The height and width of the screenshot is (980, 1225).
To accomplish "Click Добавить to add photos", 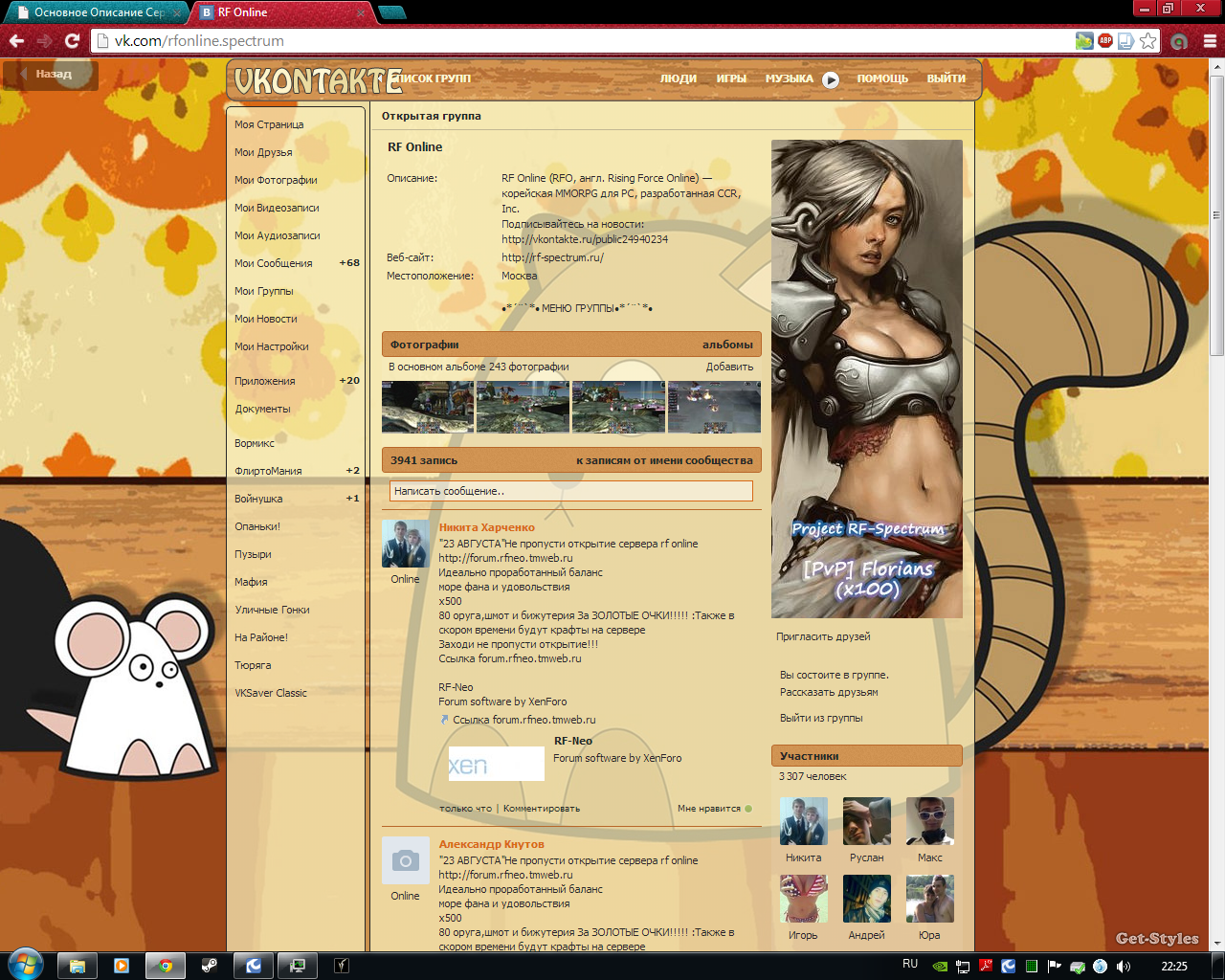I will [x=729, y=367].
